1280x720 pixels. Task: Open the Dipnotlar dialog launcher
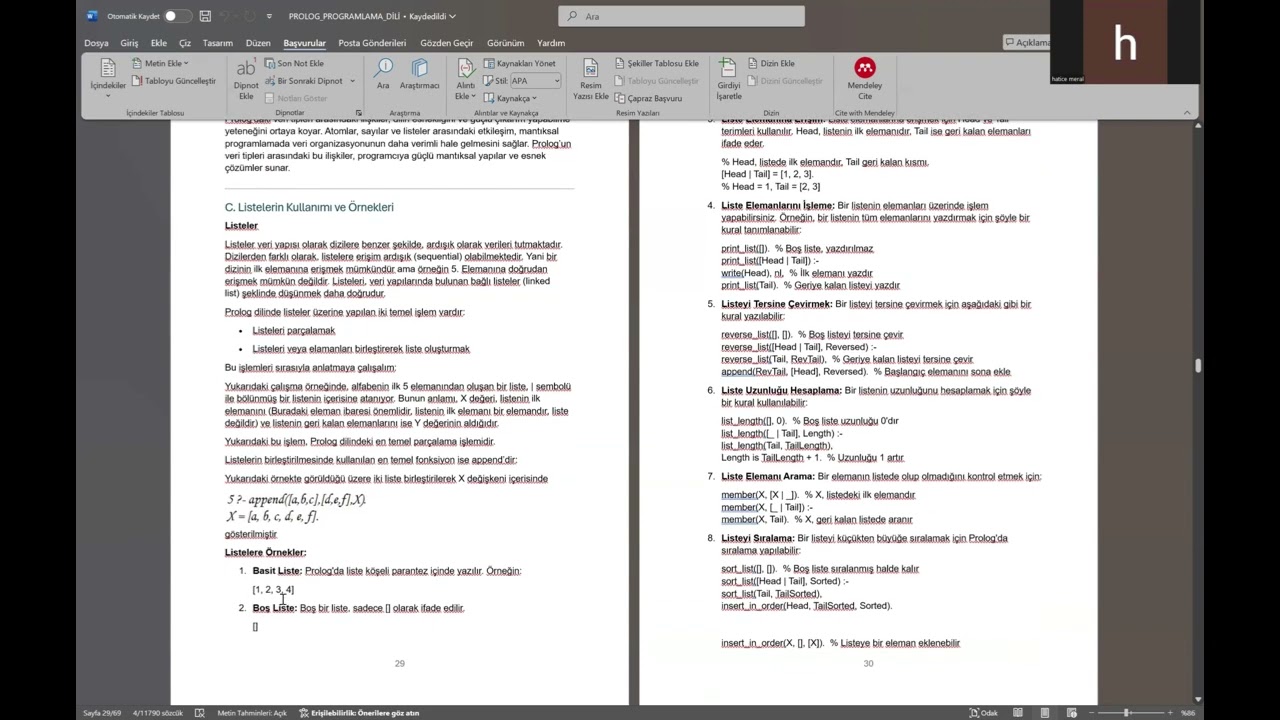359,112
